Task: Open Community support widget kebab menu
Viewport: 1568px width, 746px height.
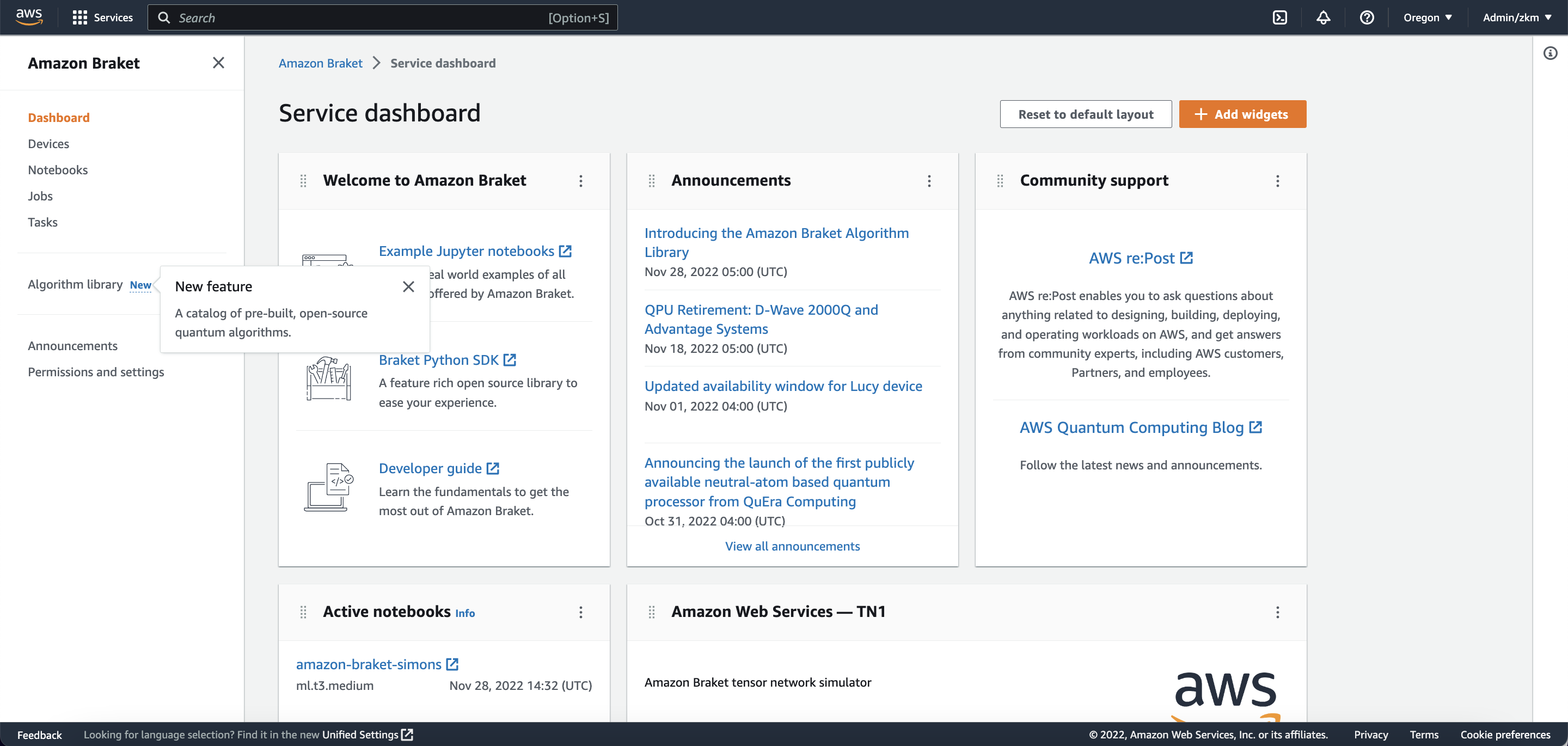Action: (x=1277, y=181)
